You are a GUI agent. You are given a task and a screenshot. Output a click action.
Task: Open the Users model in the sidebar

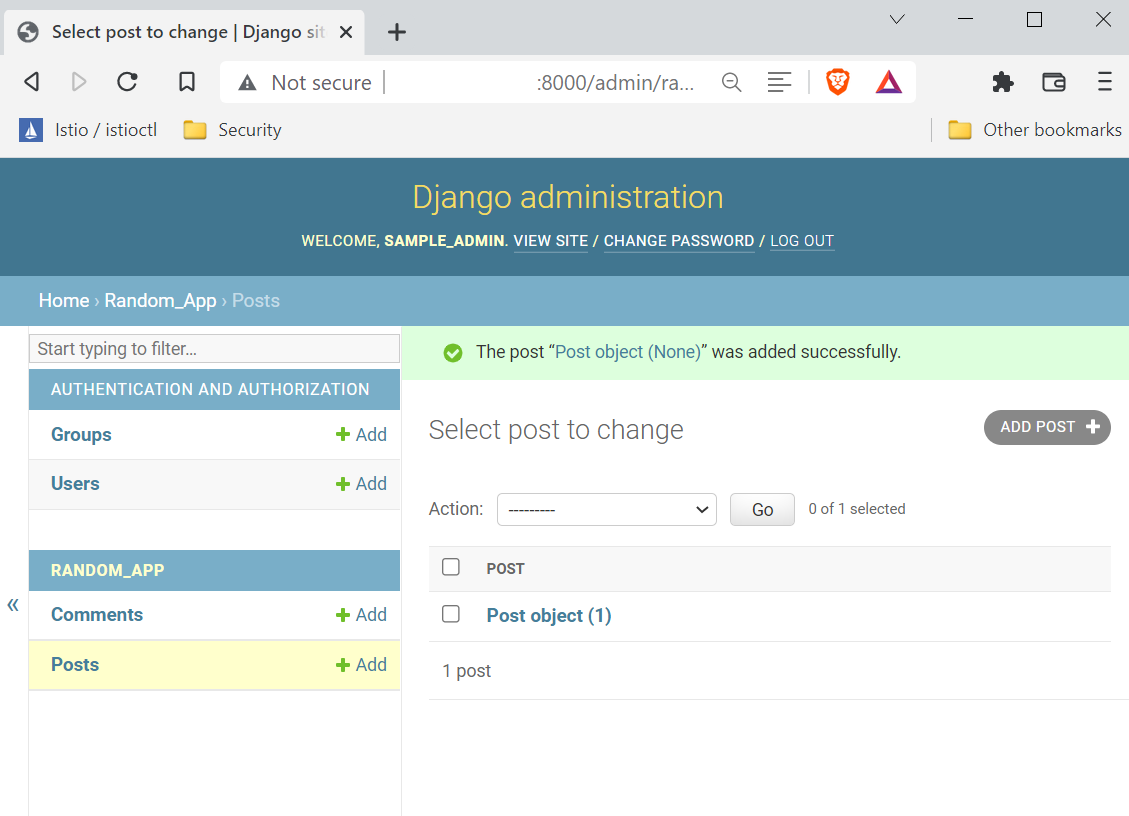click(75, 483)
